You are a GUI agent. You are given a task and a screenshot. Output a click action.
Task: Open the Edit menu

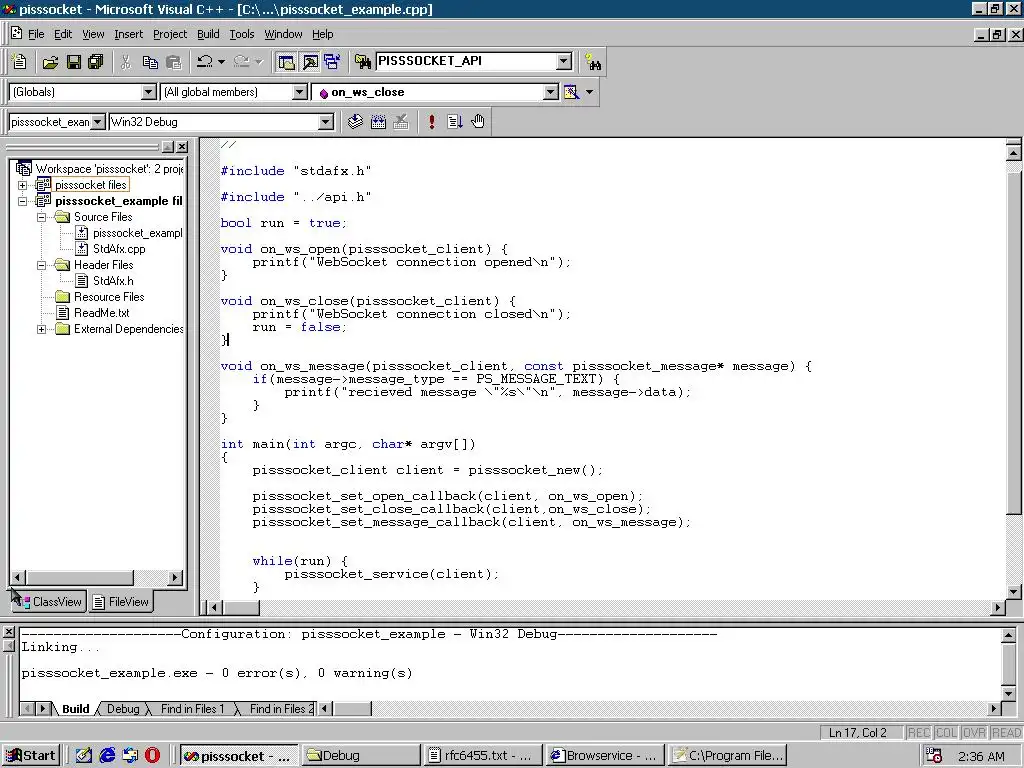(x=63, y=34)
